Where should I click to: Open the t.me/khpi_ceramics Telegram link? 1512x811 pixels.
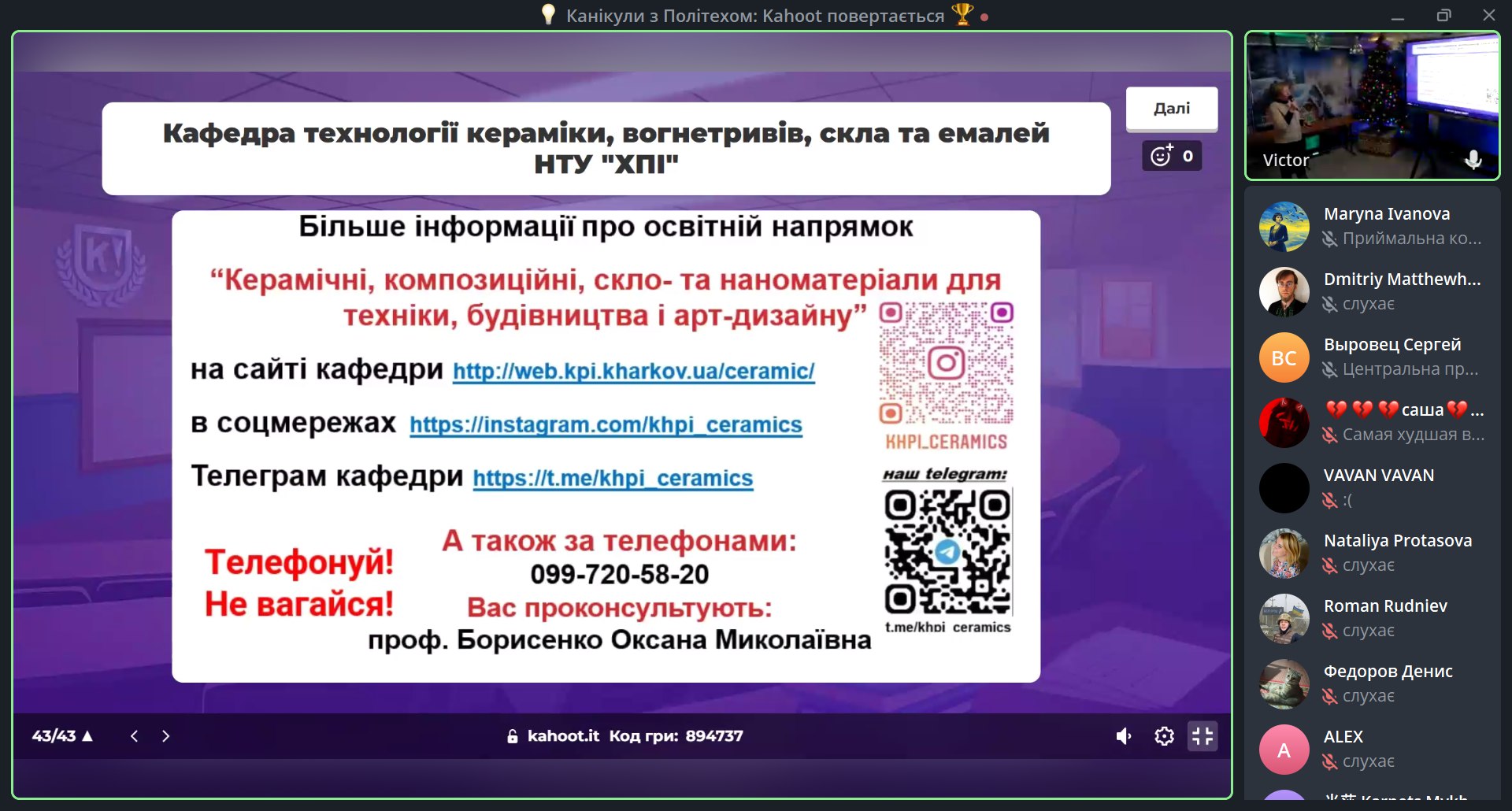(613, 479)
